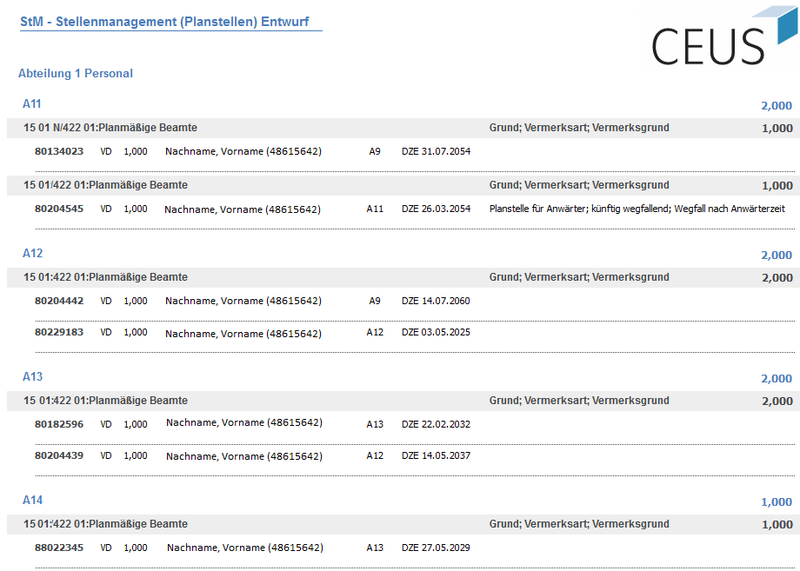Click the A13 group header
The width and height of the screenshot is (800, 571).
coord(32,377)
